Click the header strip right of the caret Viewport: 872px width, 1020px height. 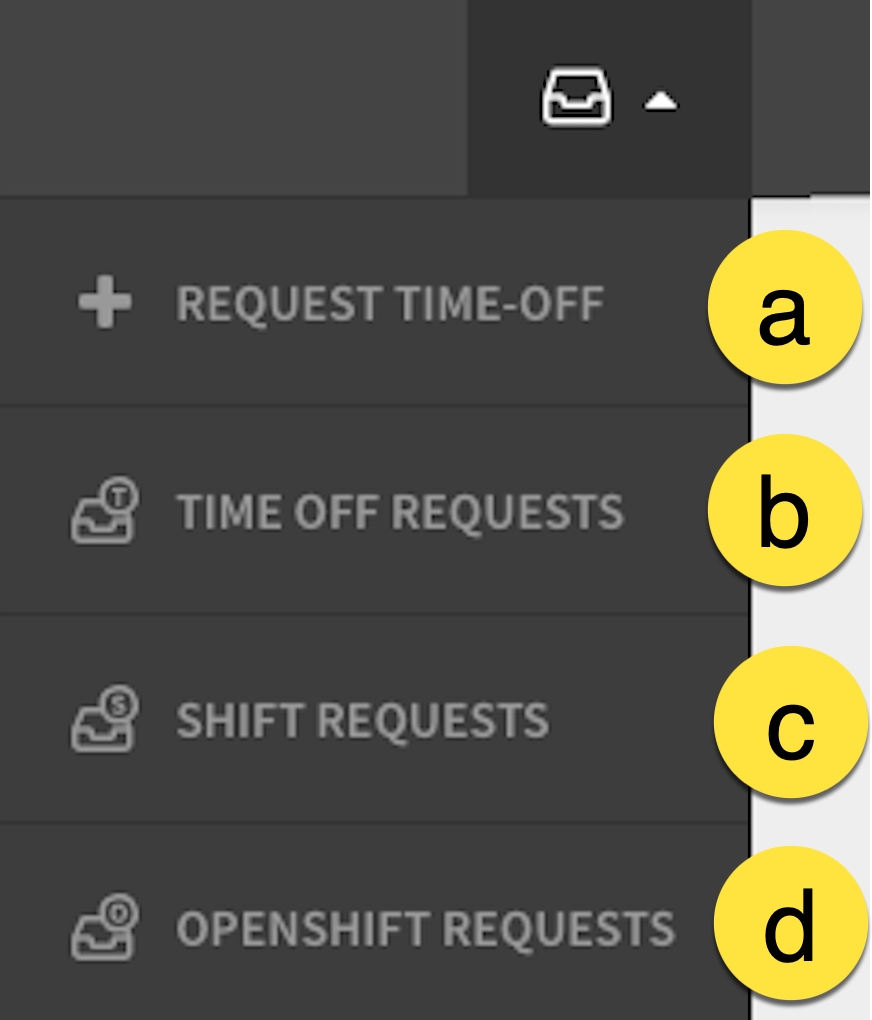click(x=811, y=96)
